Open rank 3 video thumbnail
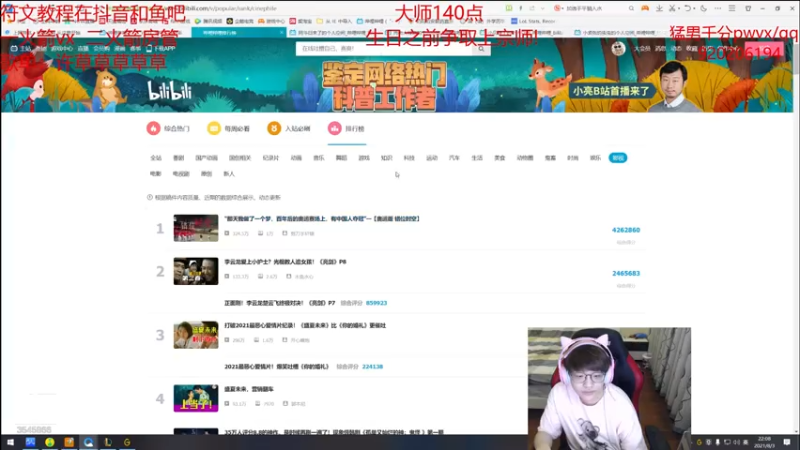Viewport: 800px width, 450px height. click(196, 335)
